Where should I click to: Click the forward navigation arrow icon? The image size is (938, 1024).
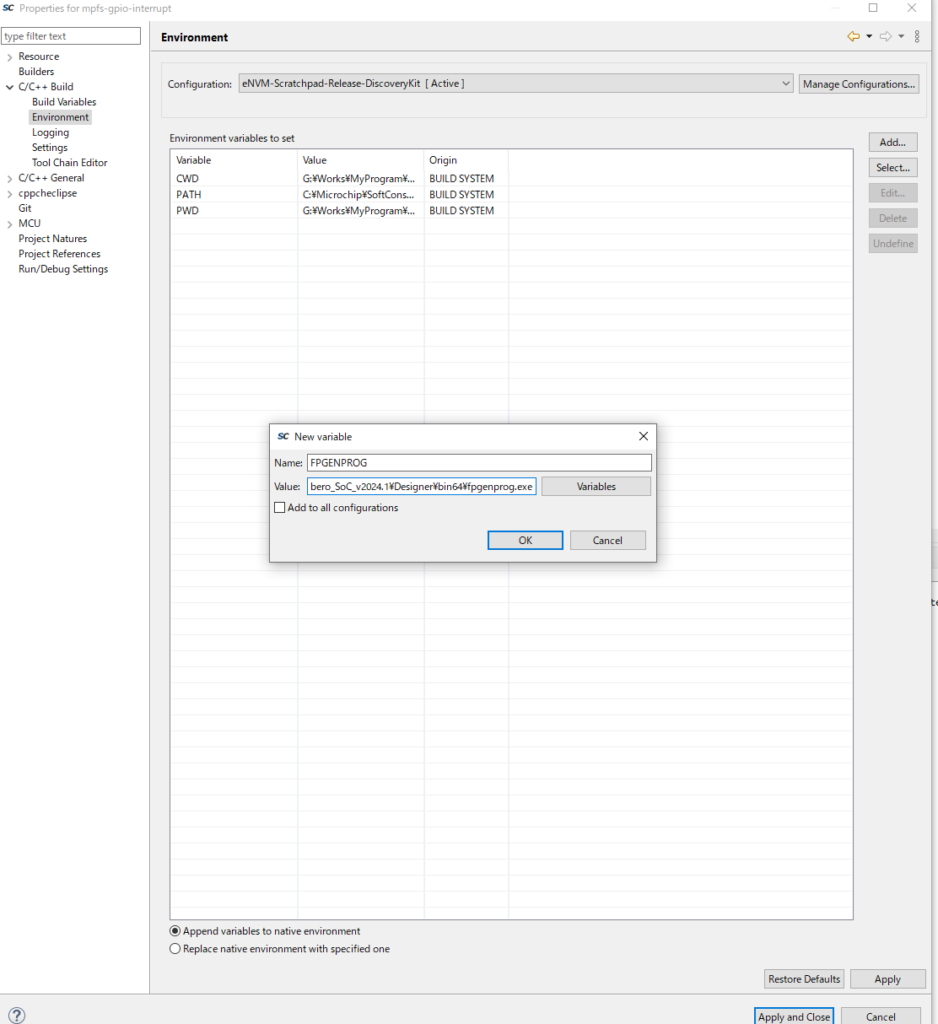point(885,36)
